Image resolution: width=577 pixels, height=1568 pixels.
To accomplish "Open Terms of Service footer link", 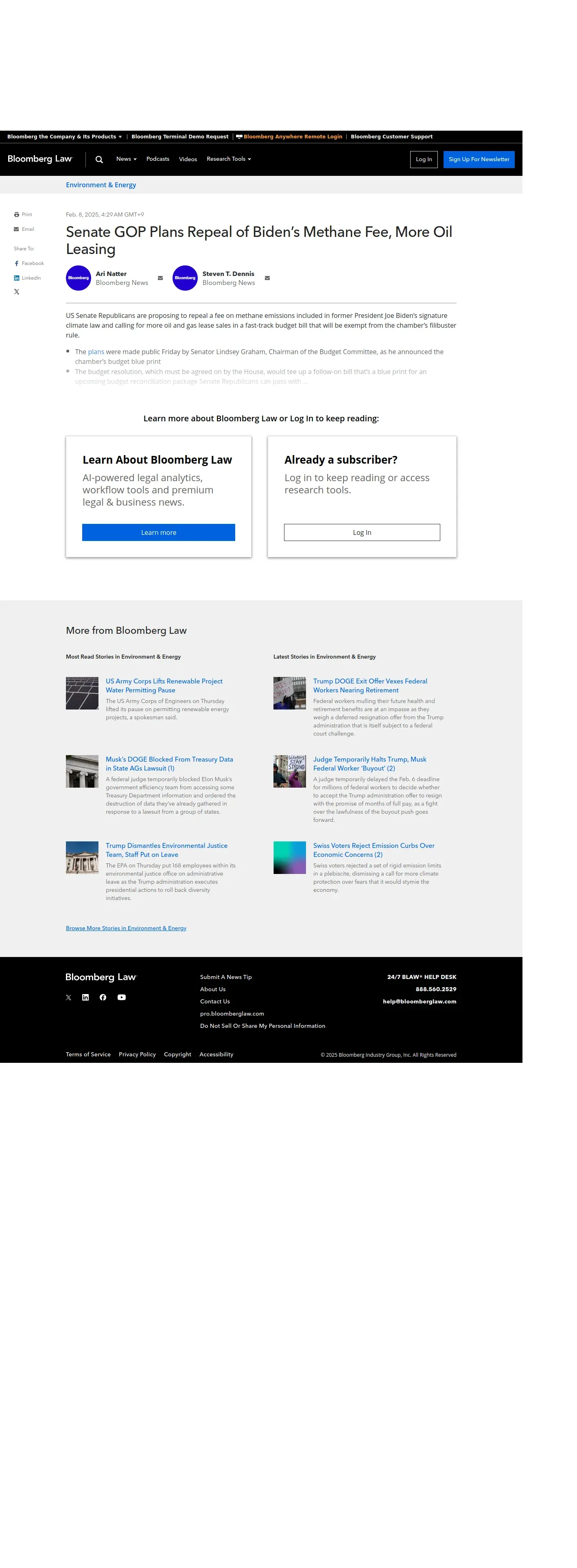I will coord(88,1054).
